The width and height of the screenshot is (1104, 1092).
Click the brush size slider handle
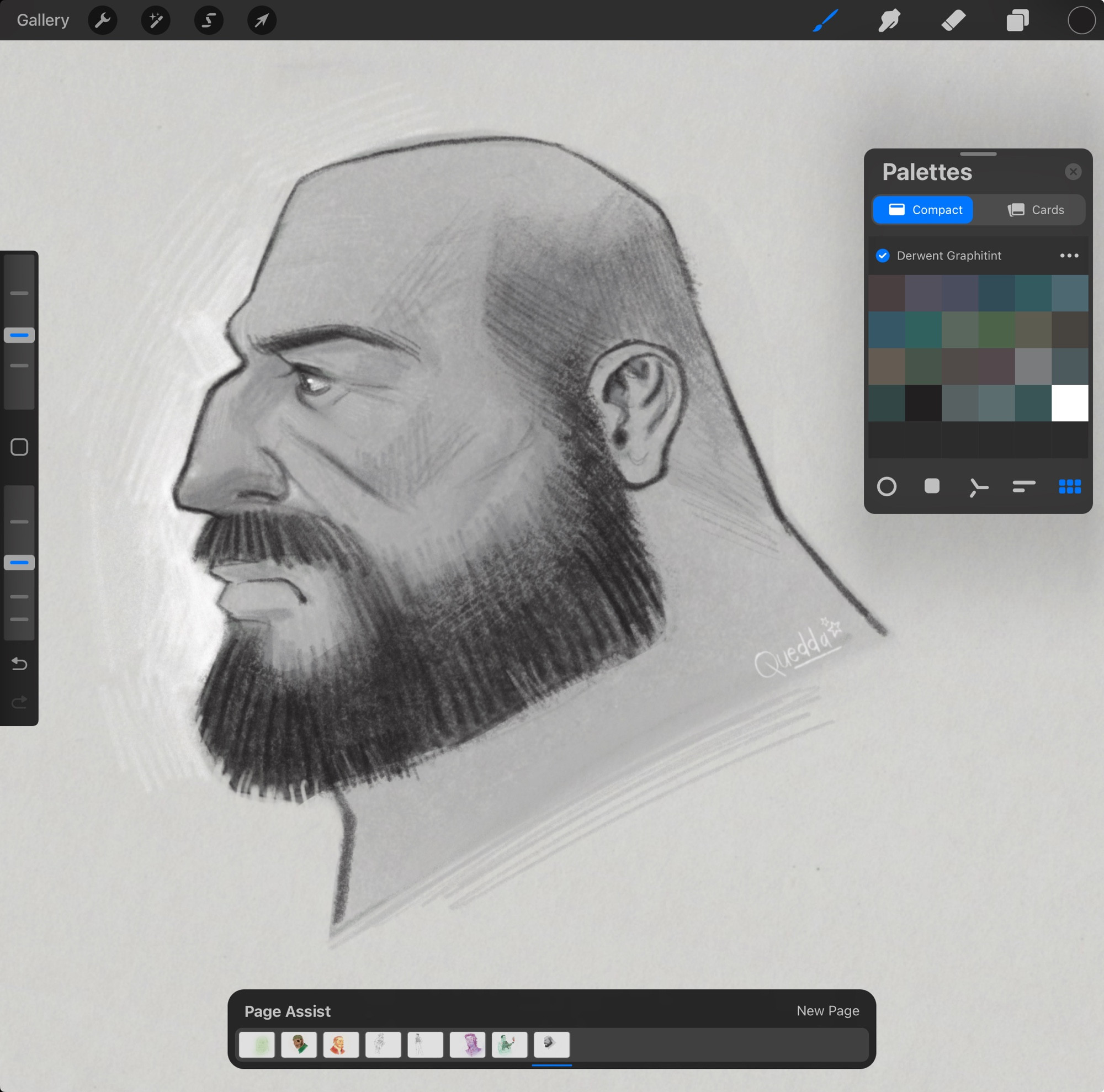tap(19, 335)
